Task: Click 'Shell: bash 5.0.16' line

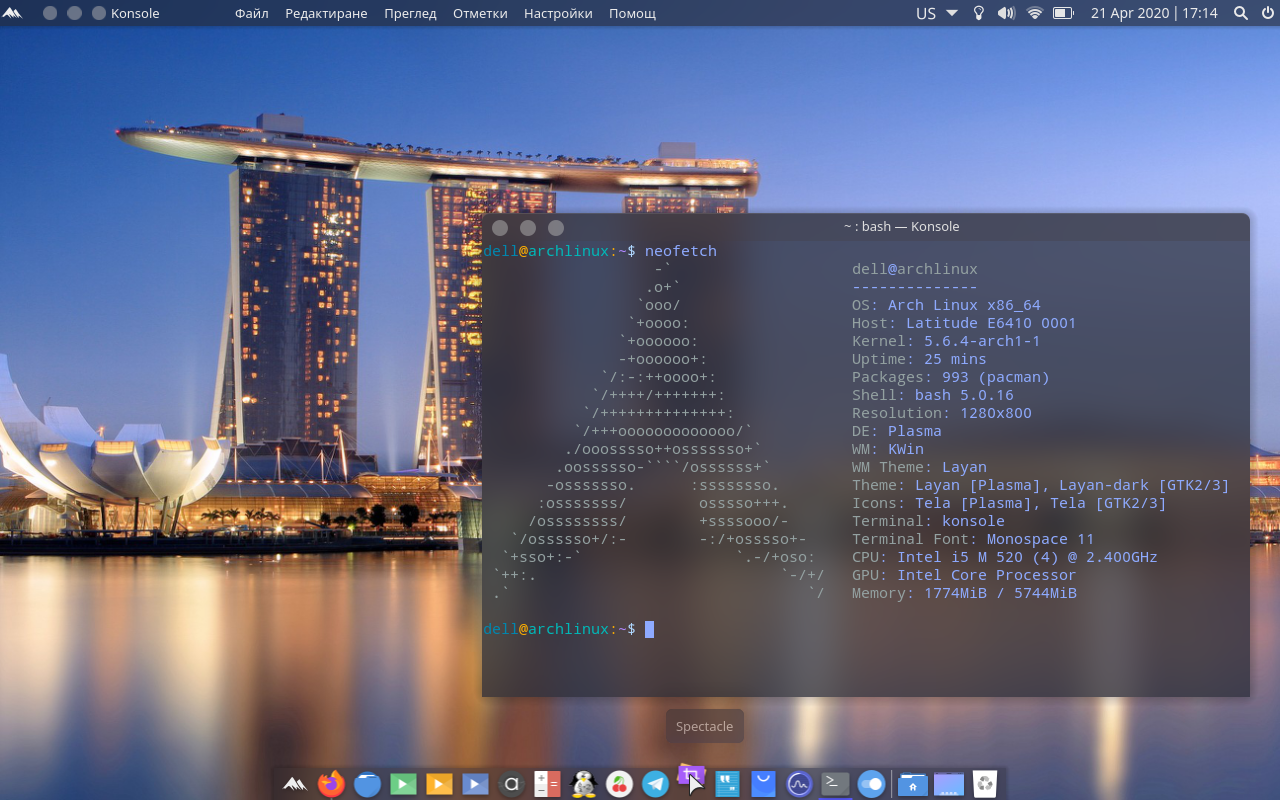Action: [933, 395]
